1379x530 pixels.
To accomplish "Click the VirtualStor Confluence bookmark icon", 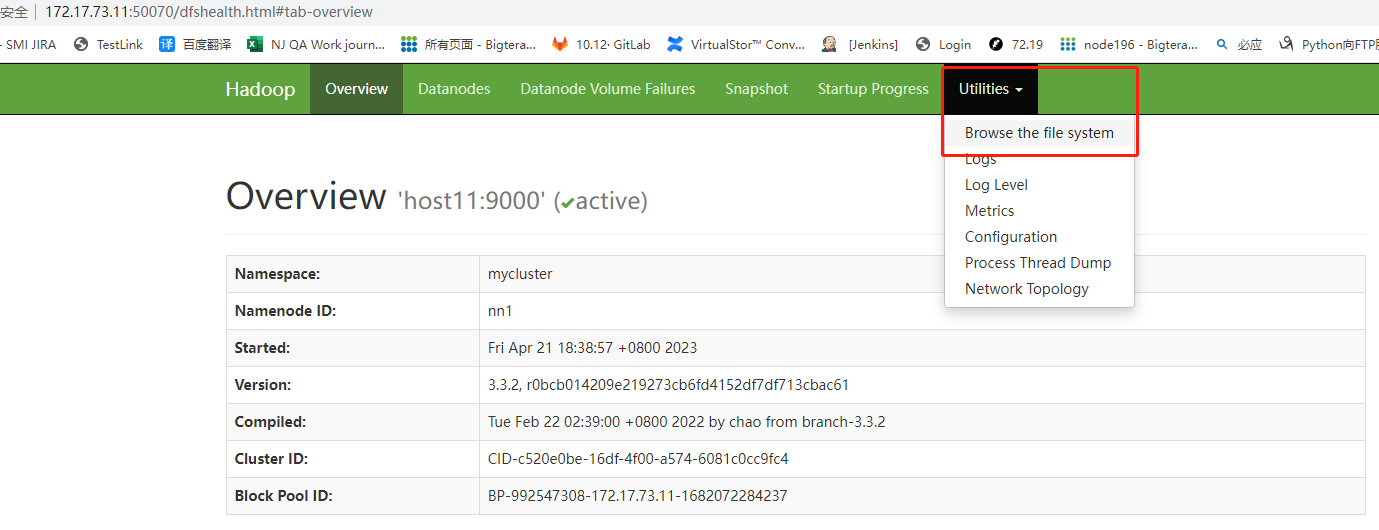I will pyautogui.click(x=675, y=44).
